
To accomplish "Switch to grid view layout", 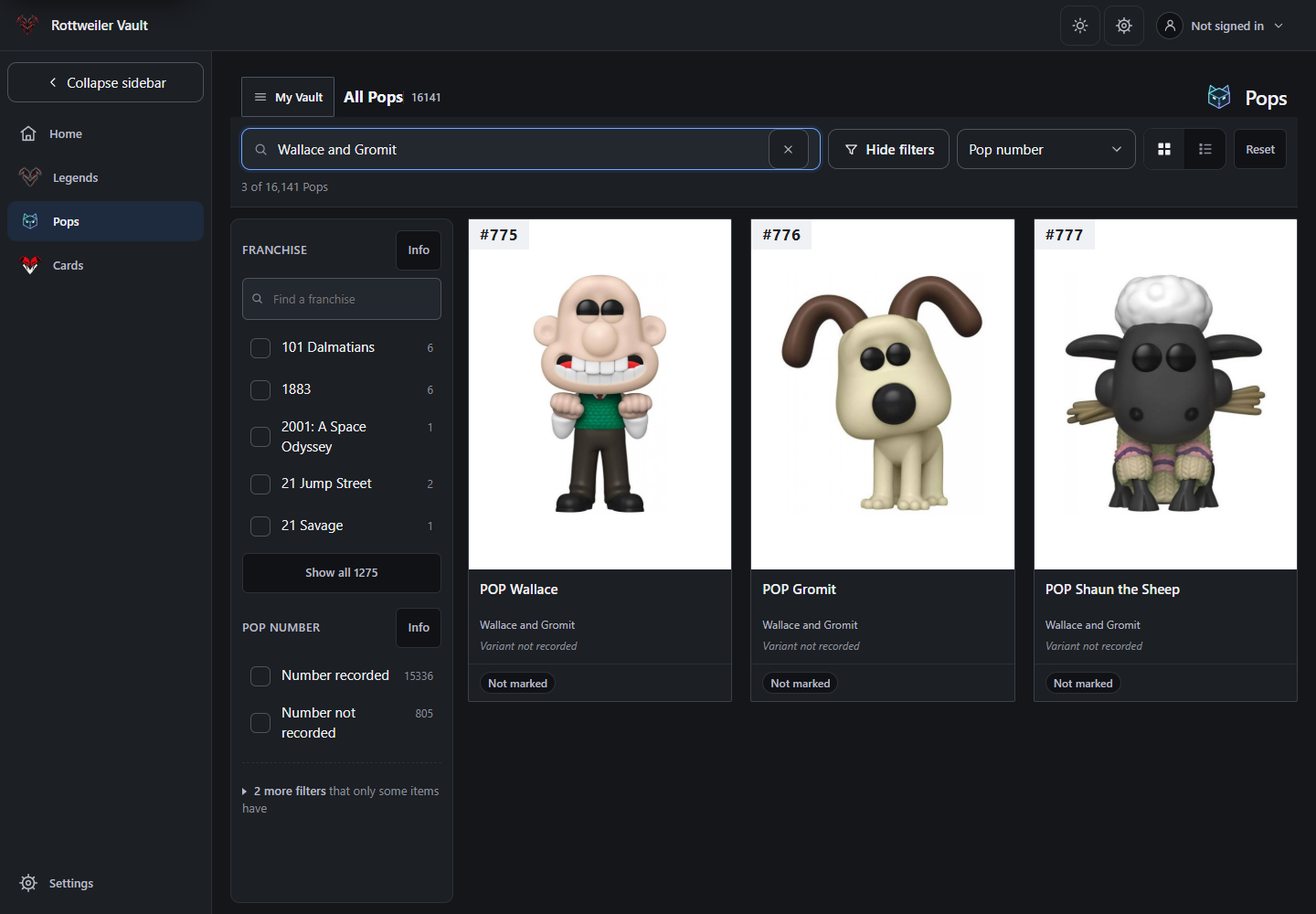I will (1164, 149).
